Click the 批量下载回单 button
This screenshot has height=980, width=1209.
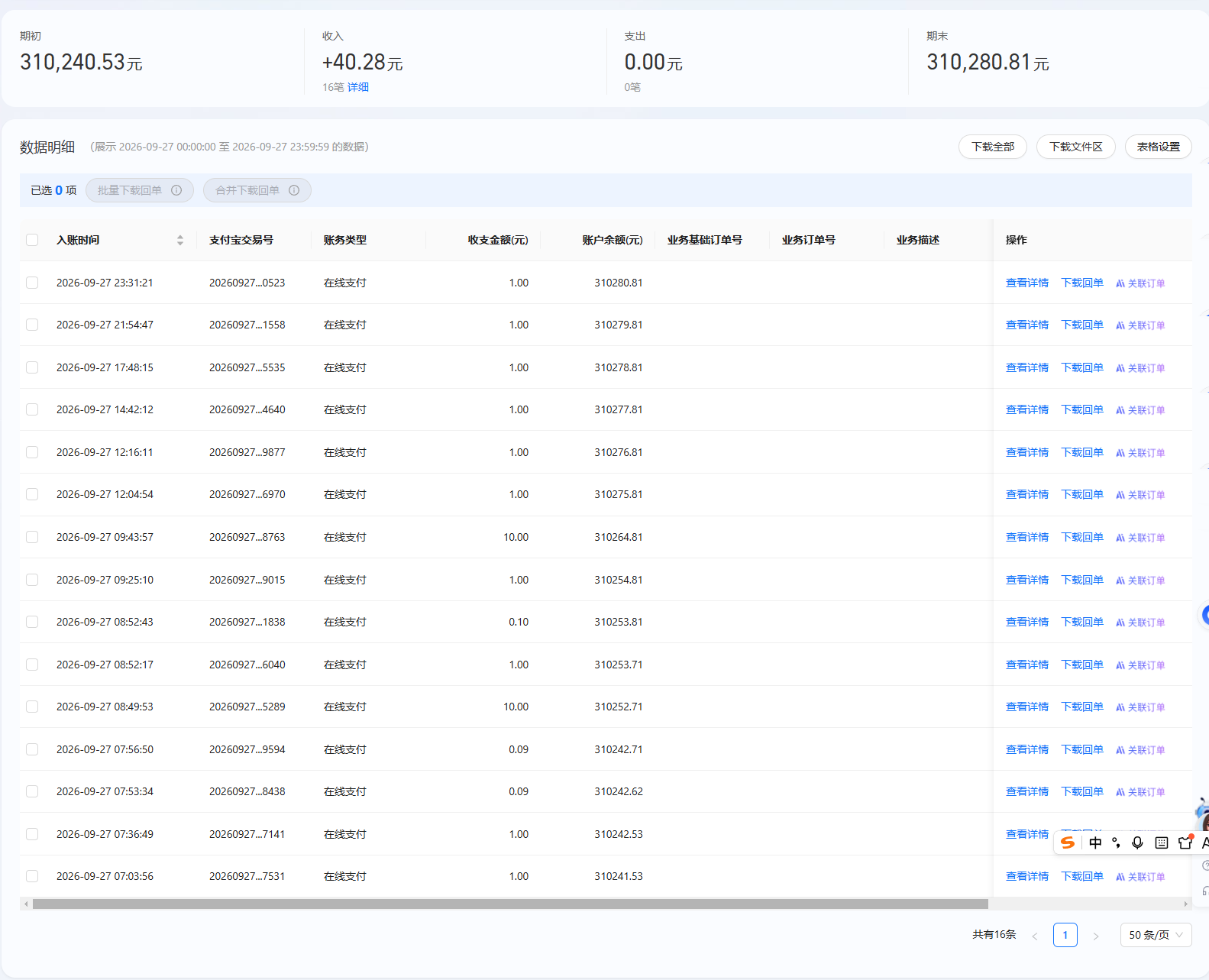139,190
